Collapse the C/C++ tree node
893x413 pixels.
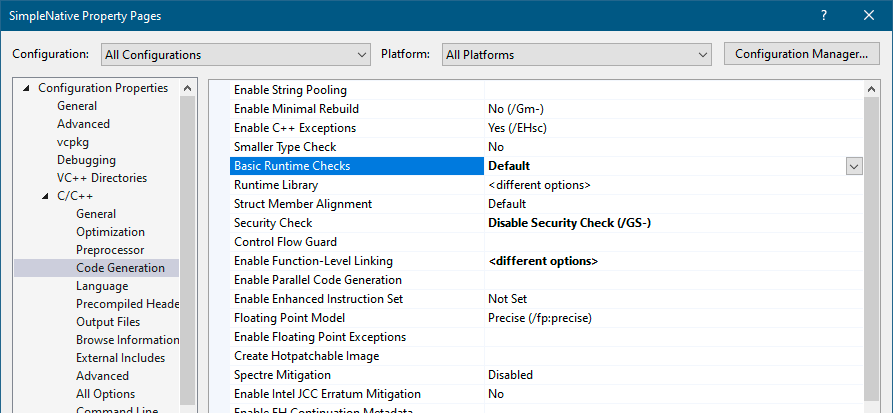(45, 196)
